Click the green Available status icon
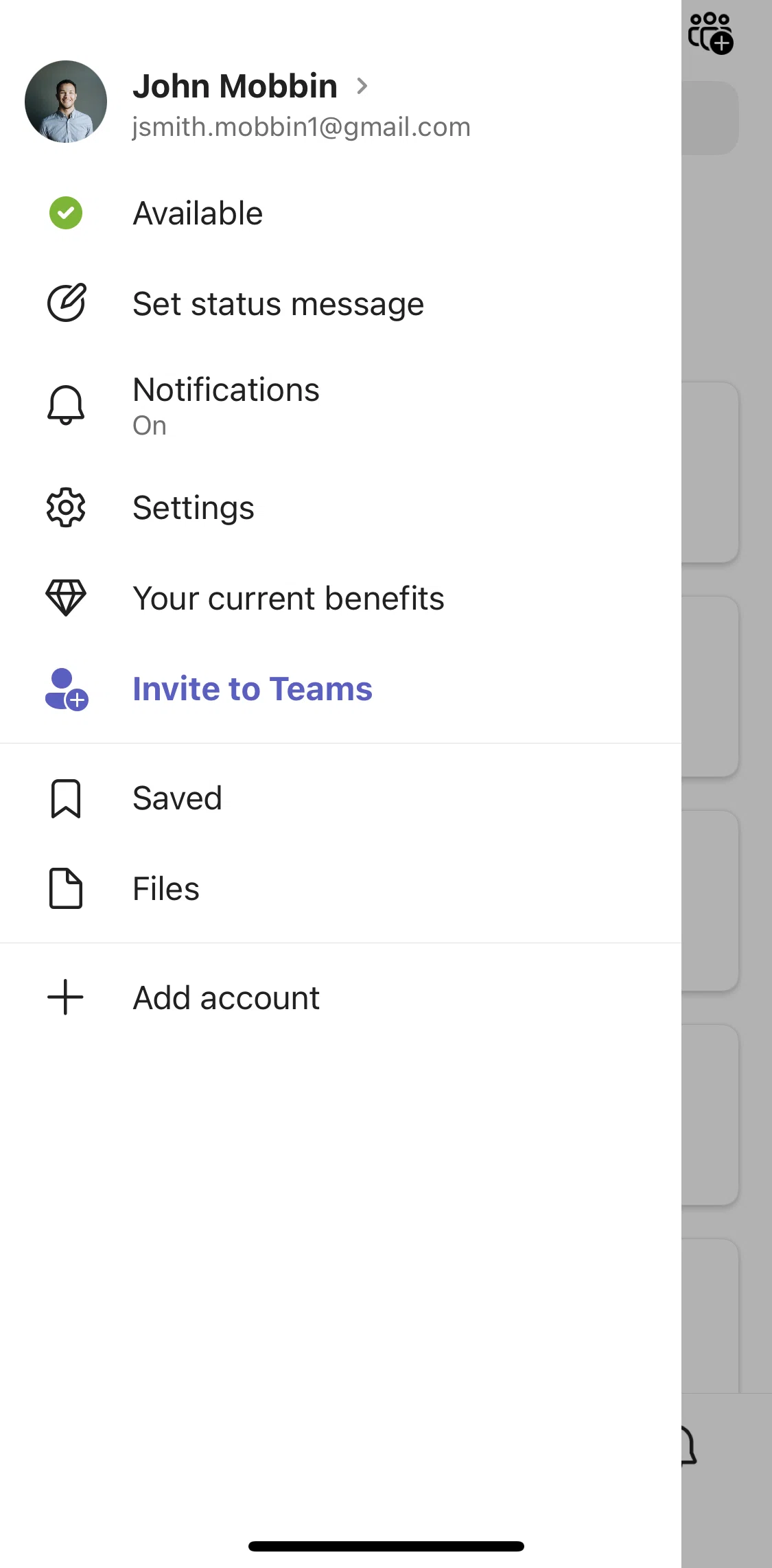Viewport: 772px width, 1568px height. coord(66,213)
